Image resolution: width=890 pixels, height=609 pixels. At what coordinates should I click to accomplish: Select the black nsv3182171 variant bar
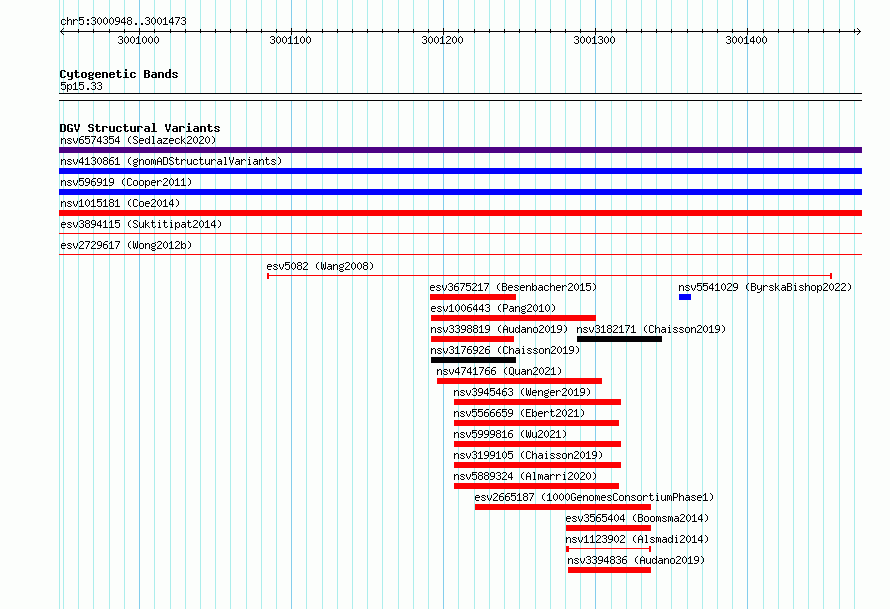[619, 339]
